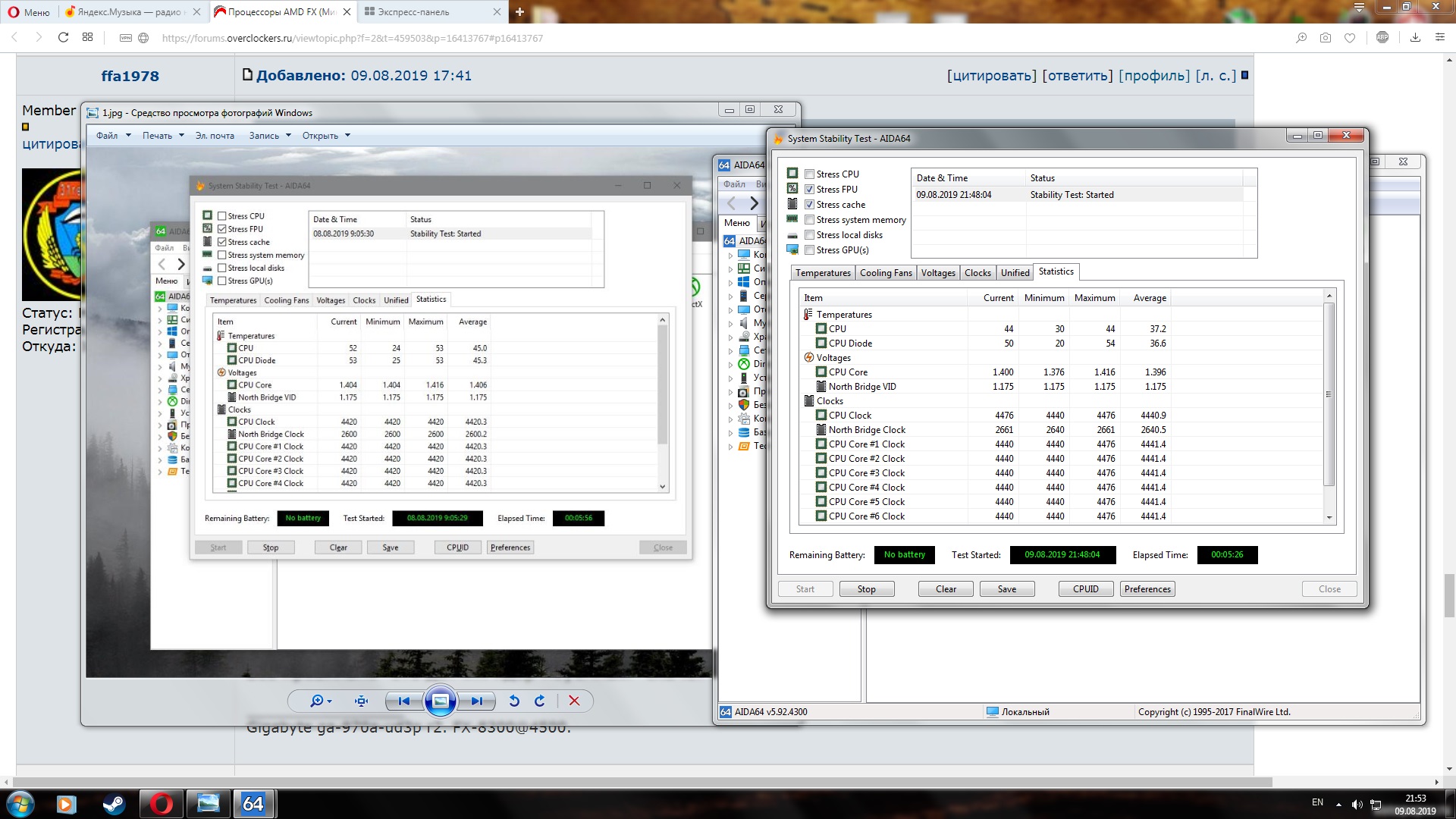Go to next photo in viewer
This screenshot has width=1456, height=819.
[477, 701]
